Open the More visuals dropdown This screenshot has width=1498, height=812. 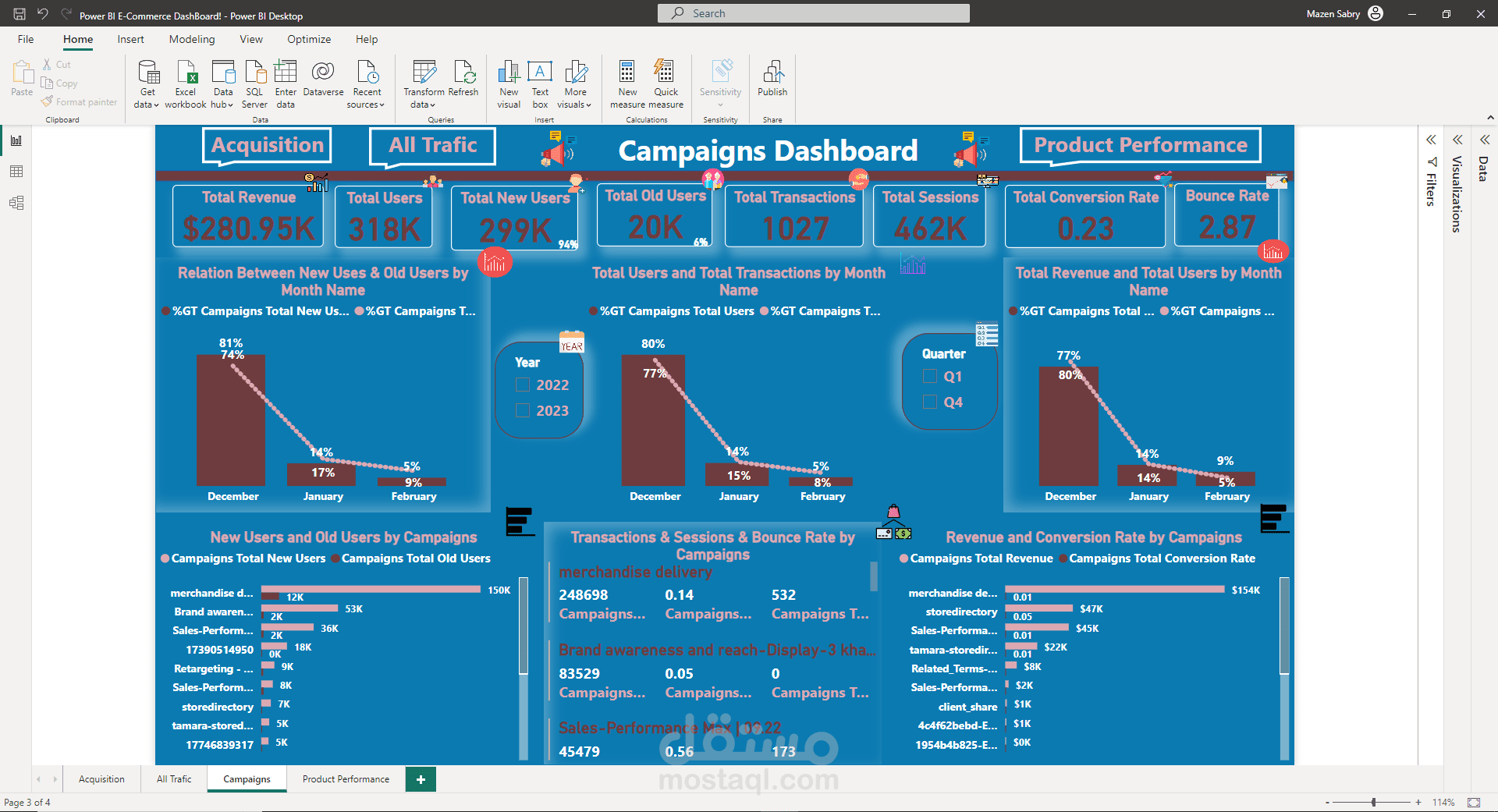tap(575, 84)
